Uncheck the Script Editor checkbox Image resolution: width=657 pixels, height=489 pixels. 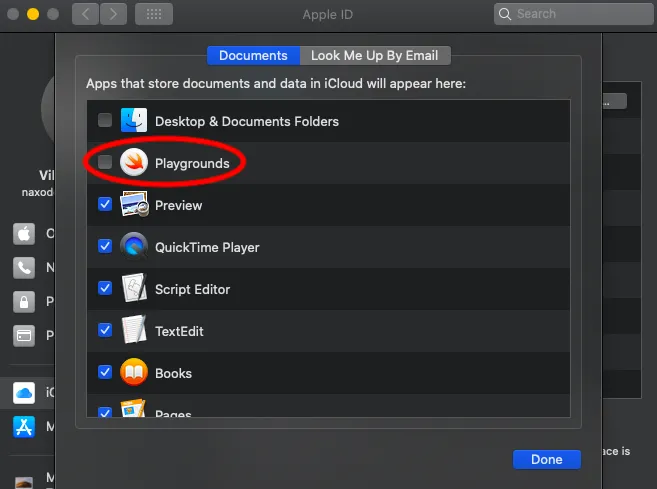coord(105,288)
